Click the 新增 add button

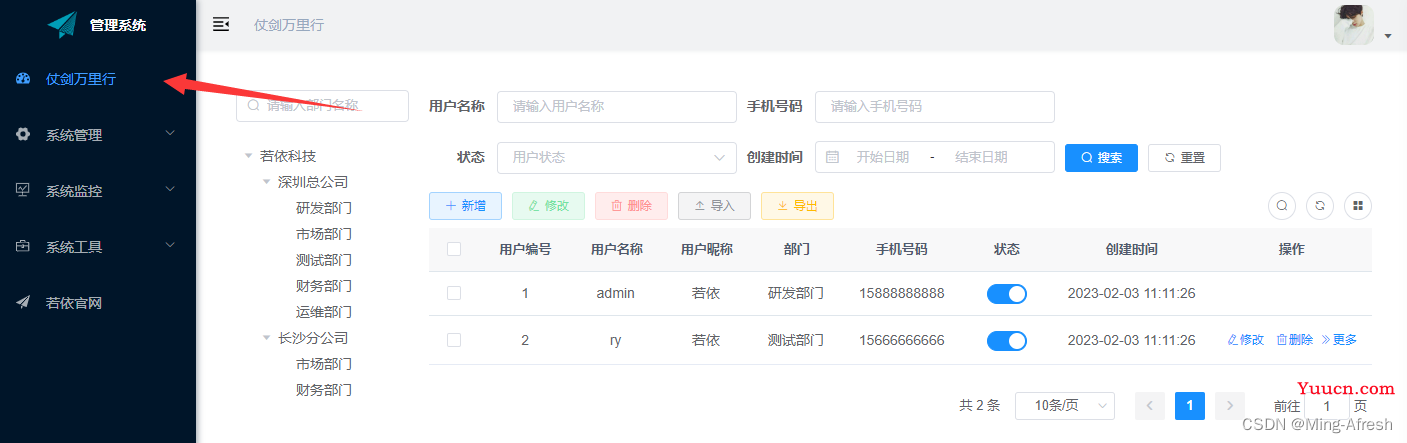point(465,206)
